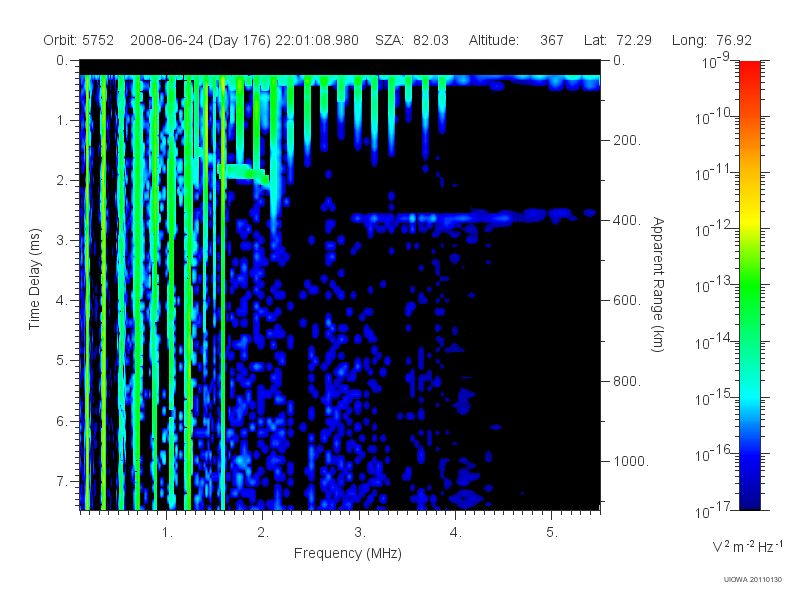Click the colorbar label 10^-9
This screenshot has height=600, width=800.
tap(715, 61)
